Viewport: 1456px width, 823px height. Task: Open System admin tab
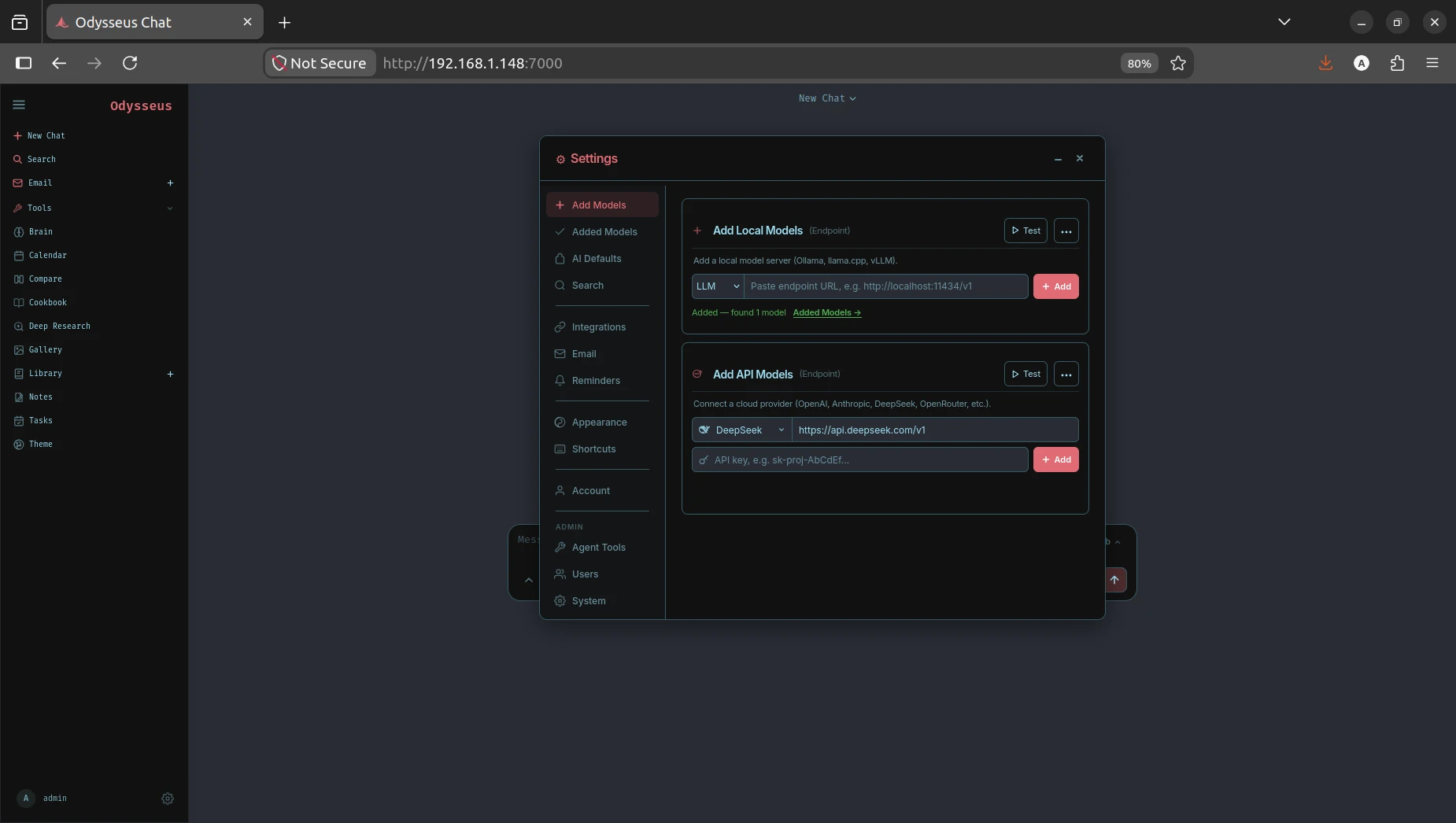(x=602, y=600)
